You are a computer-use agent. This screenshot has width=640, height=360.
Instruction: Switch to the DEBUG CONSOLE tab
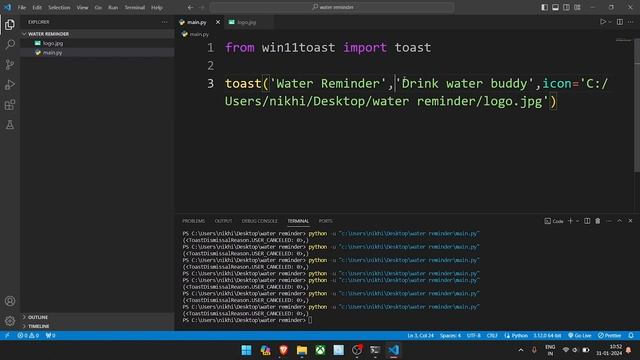[260, 221]
